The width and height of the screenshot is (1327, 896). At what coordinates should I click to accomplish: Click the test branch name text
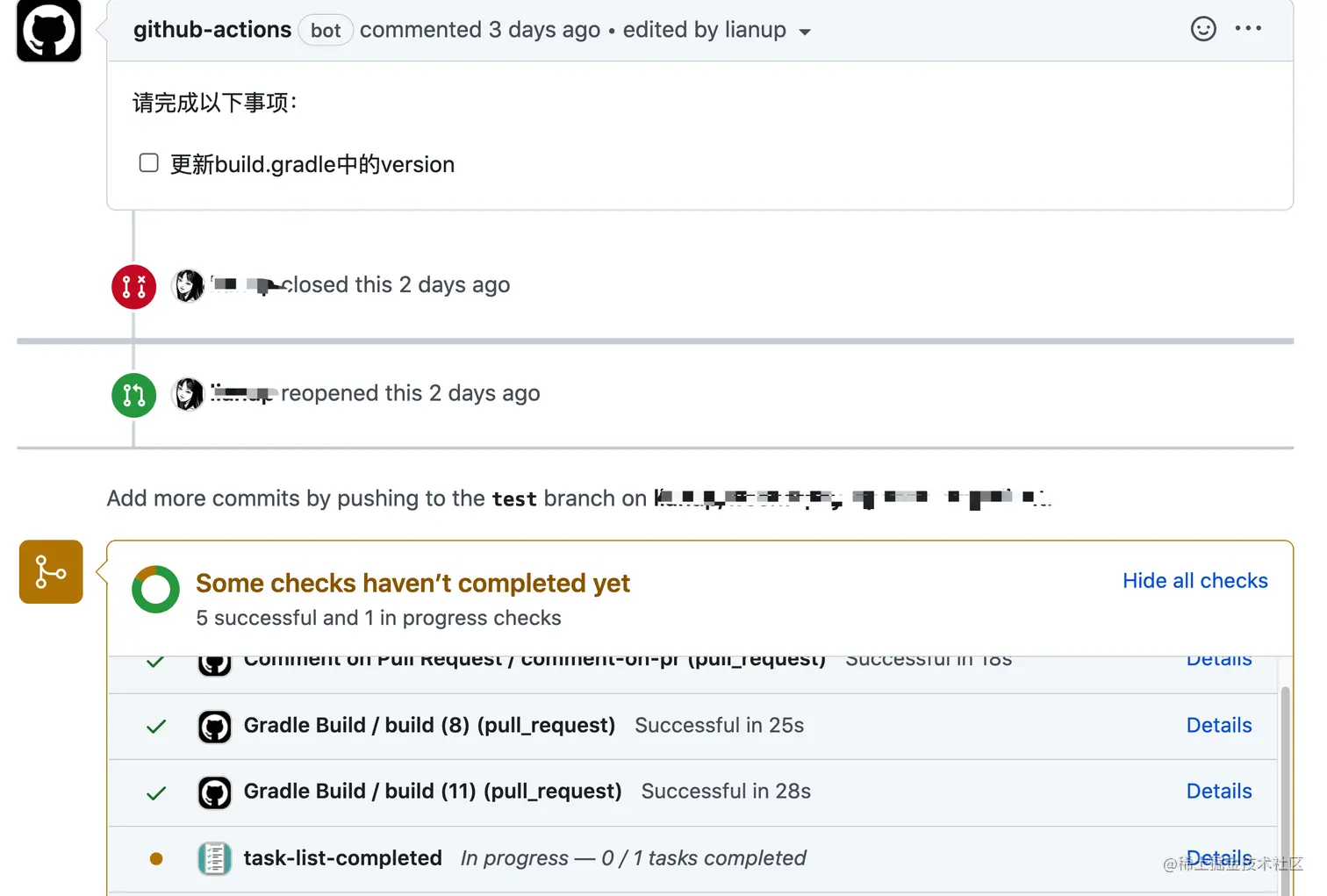514,498
